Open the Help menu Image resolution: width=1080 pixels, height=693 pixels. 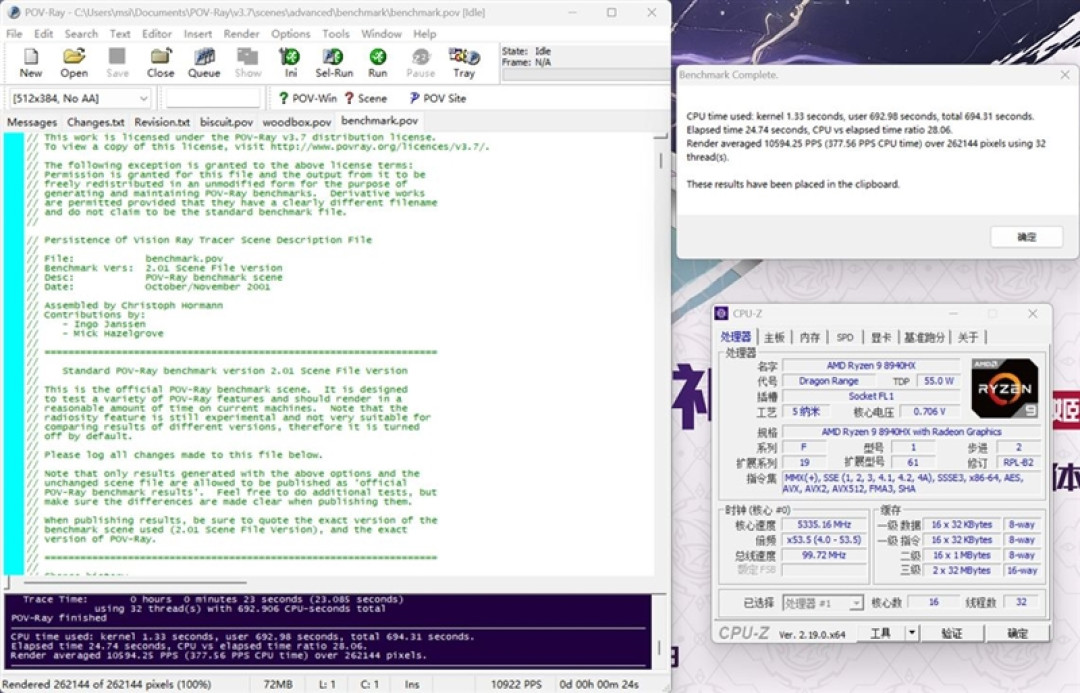point(424,34)
